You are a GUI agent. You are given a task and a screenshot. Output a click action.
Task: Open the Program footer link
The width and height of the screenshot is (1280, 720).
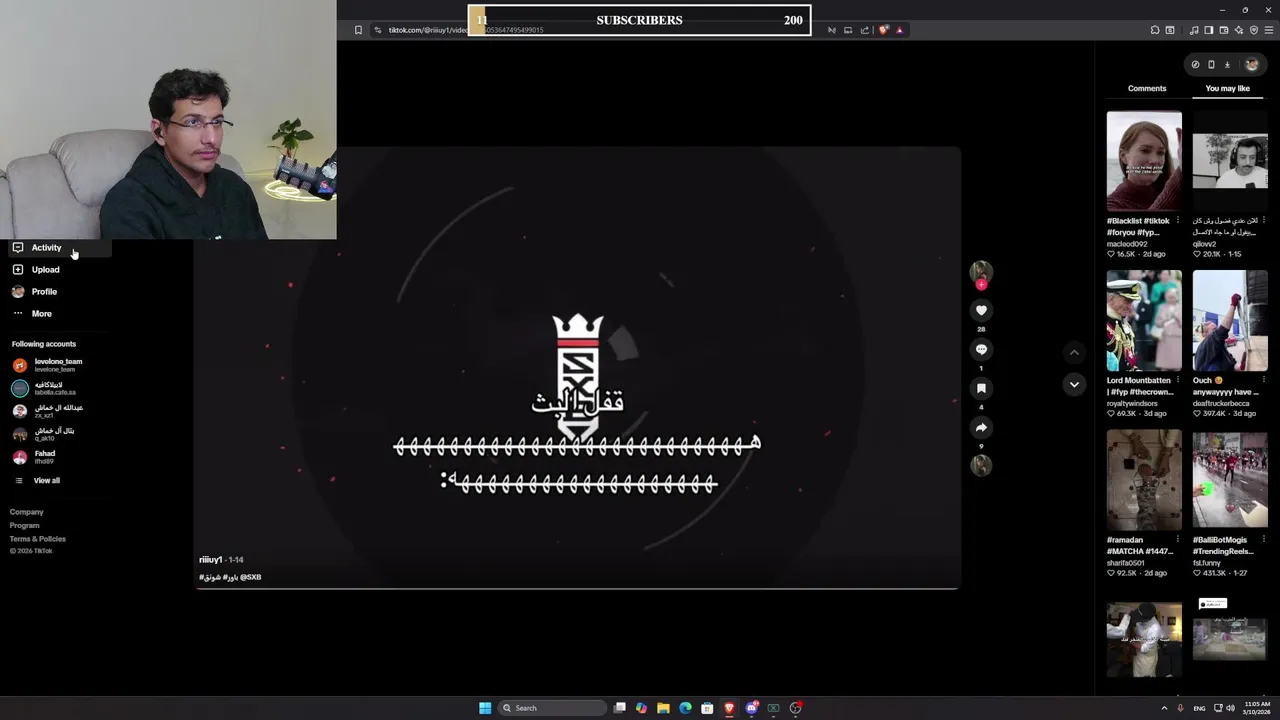coord(25,525)
